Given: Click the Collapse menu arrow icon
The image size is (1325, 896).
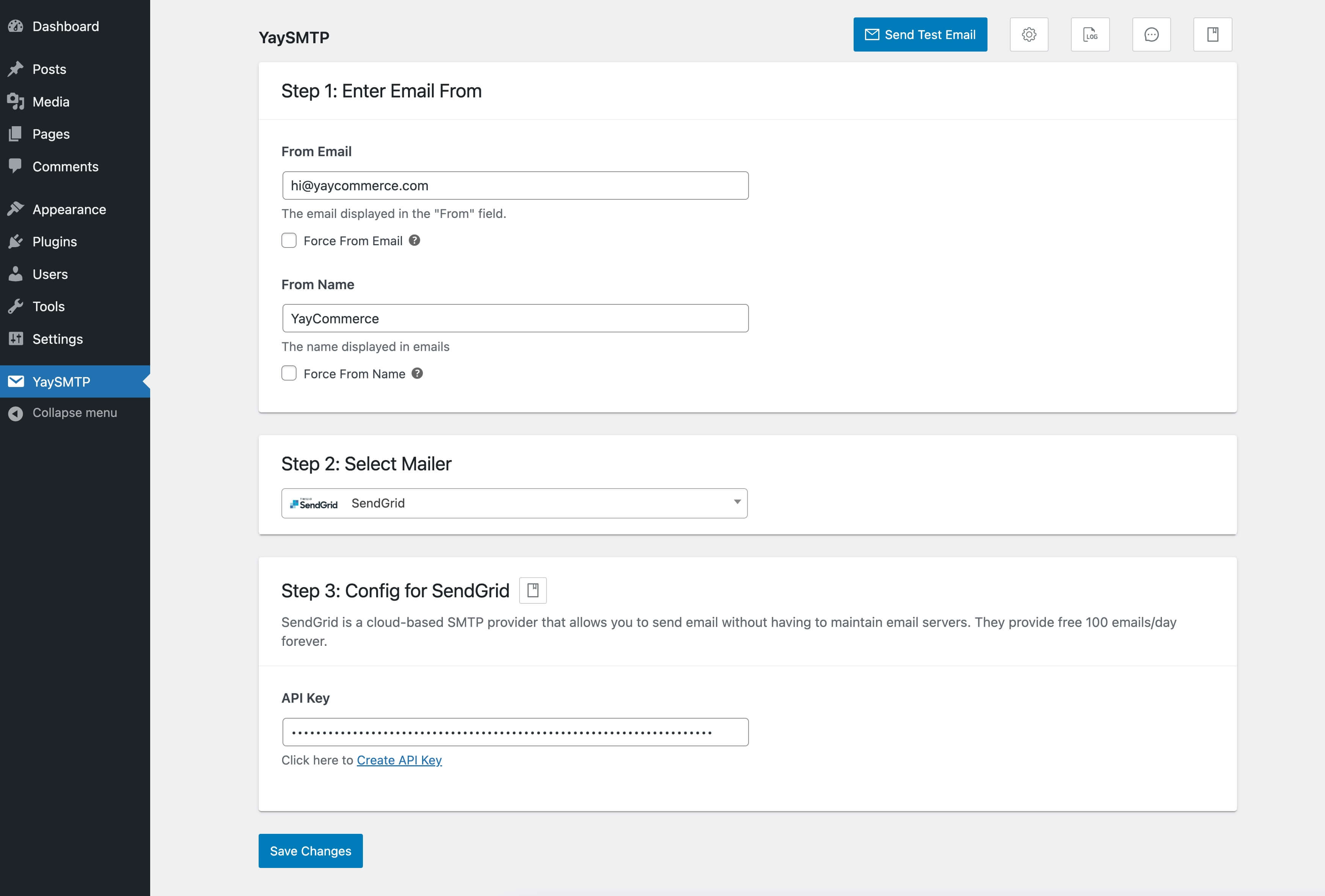Looking at the screenshot, I should [x=16, y=413].
